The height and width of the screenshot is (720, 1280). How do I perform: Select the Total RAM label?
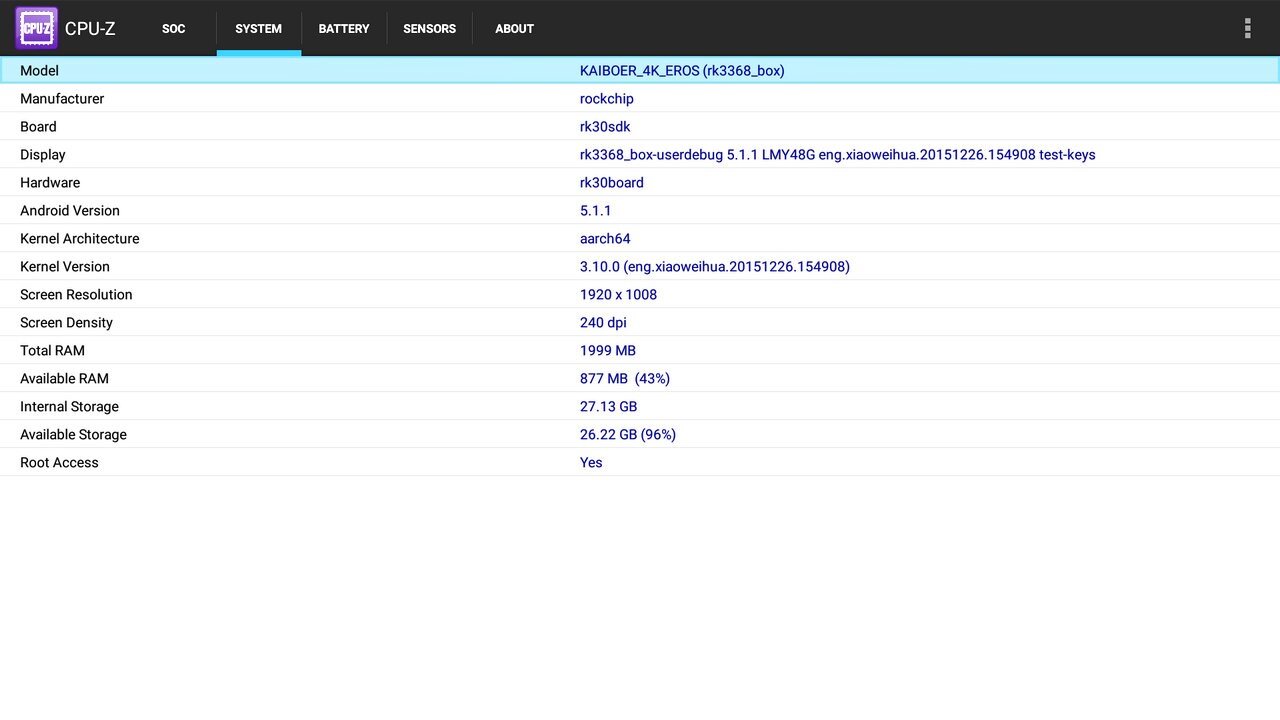52,351
